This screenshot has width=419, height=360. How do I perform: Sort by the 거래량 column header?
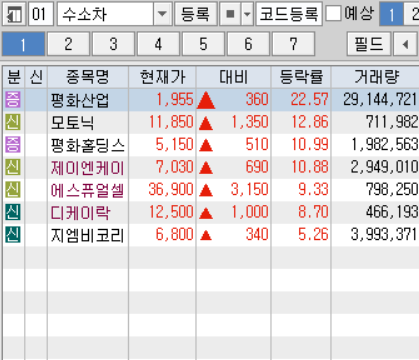click(375, 77)
